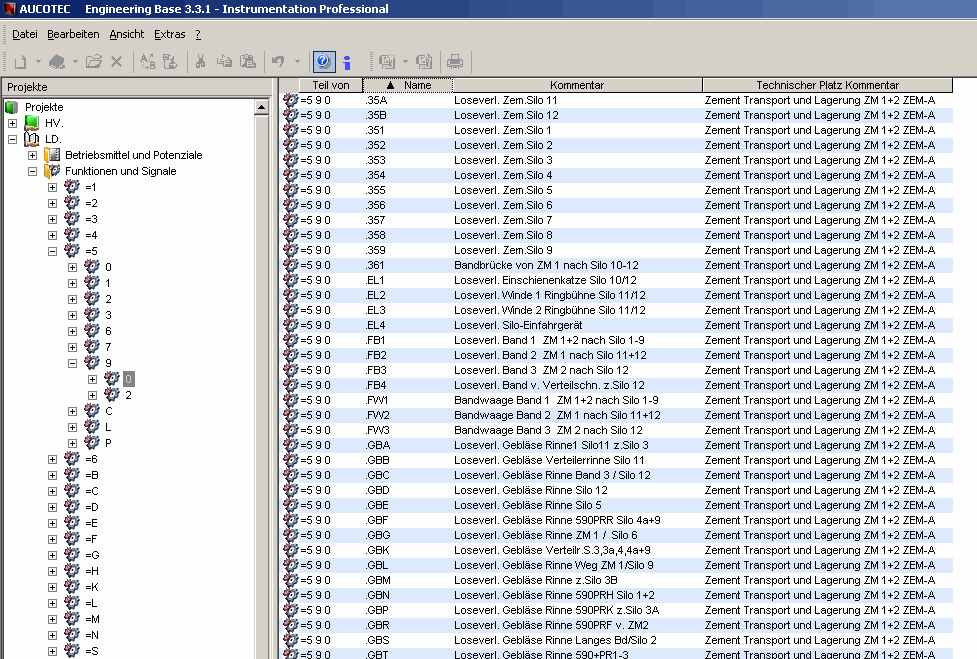Select the 2 node under 9

[x=128, y=396]
